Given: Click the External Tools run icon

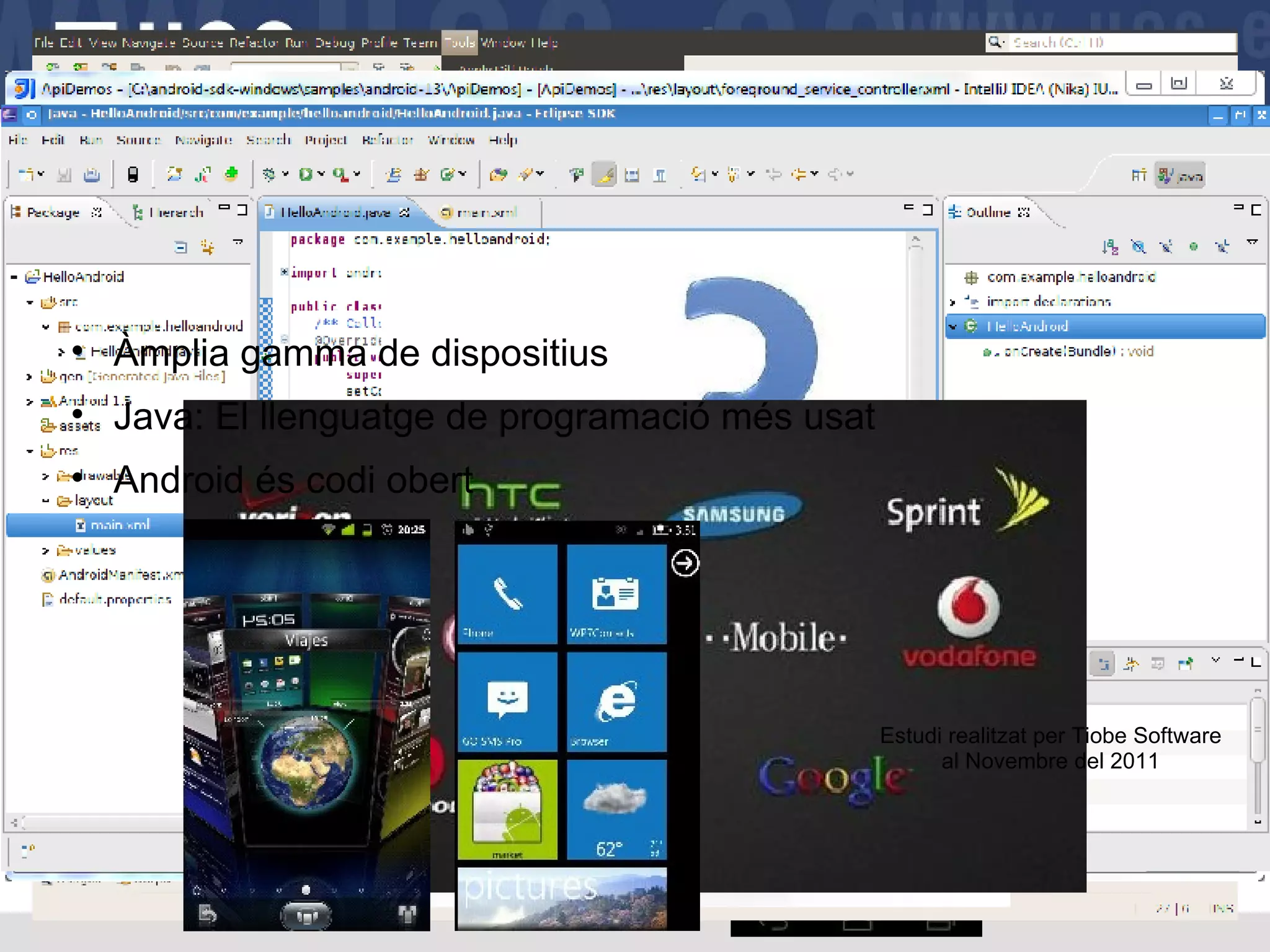Looking at the screenshot, I should (340, 174).
